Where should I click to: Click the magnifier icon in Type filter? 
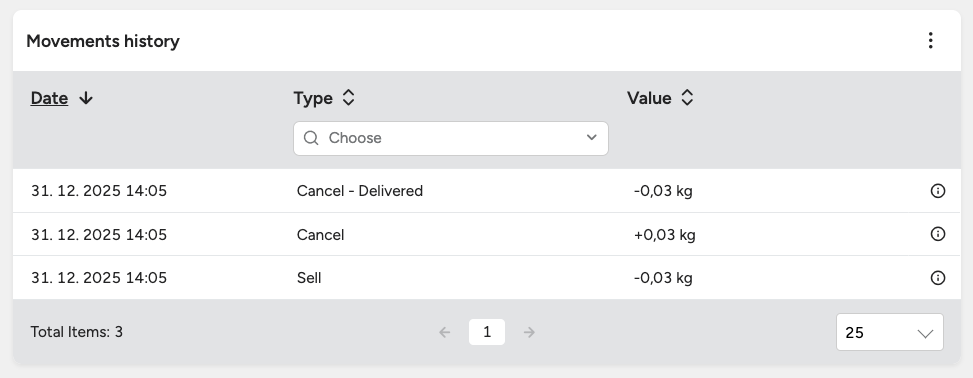pyautogui.click(x=311, y=138)
